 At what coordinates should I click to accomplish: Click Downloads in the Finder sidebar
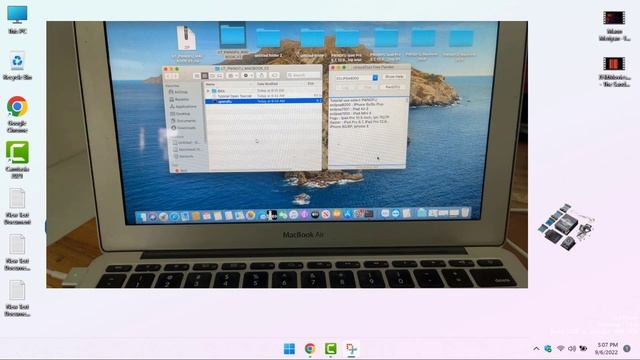tap(183, 128)
